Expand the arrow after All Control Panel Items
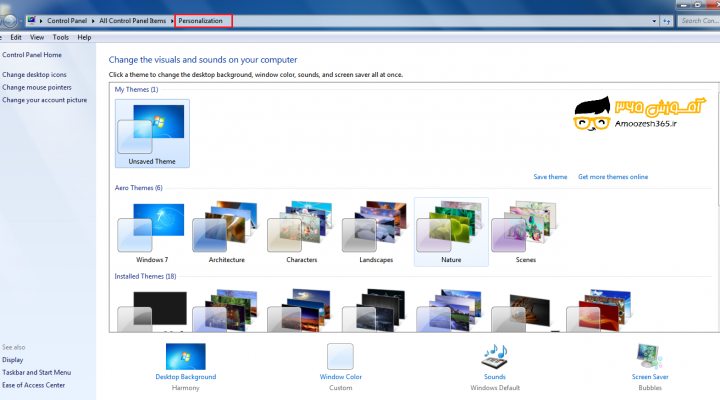The width and height of the screenshot is (720, 400). [x=172, y=21]
